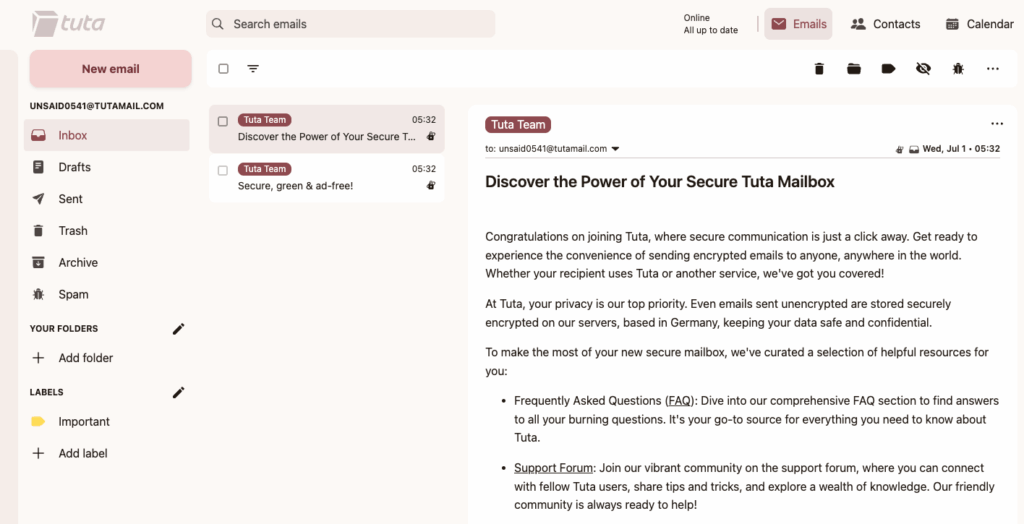Click the trash delete icon in toolbar
The height and width of the screenshot is (524, 1024).
tap(819, 69)
